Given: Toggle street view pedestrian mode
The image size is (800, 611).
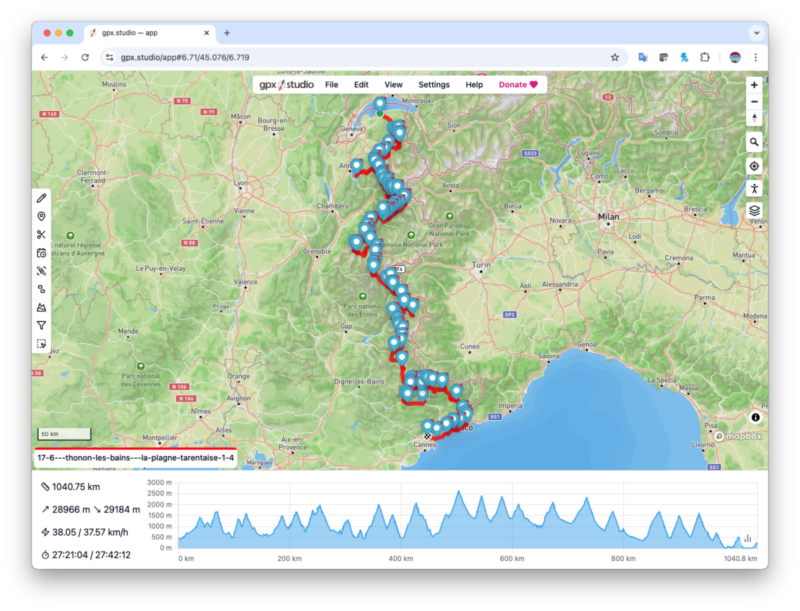Looking at the screenshot, I should [x=754, y=188].
